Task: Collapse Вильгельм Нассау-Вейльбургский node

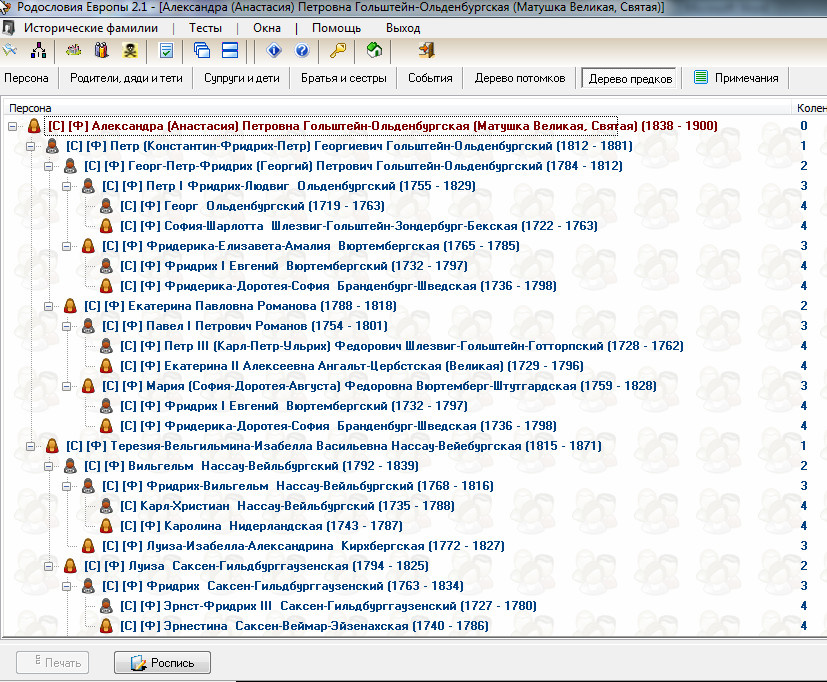Action: [x=49, y=466]
